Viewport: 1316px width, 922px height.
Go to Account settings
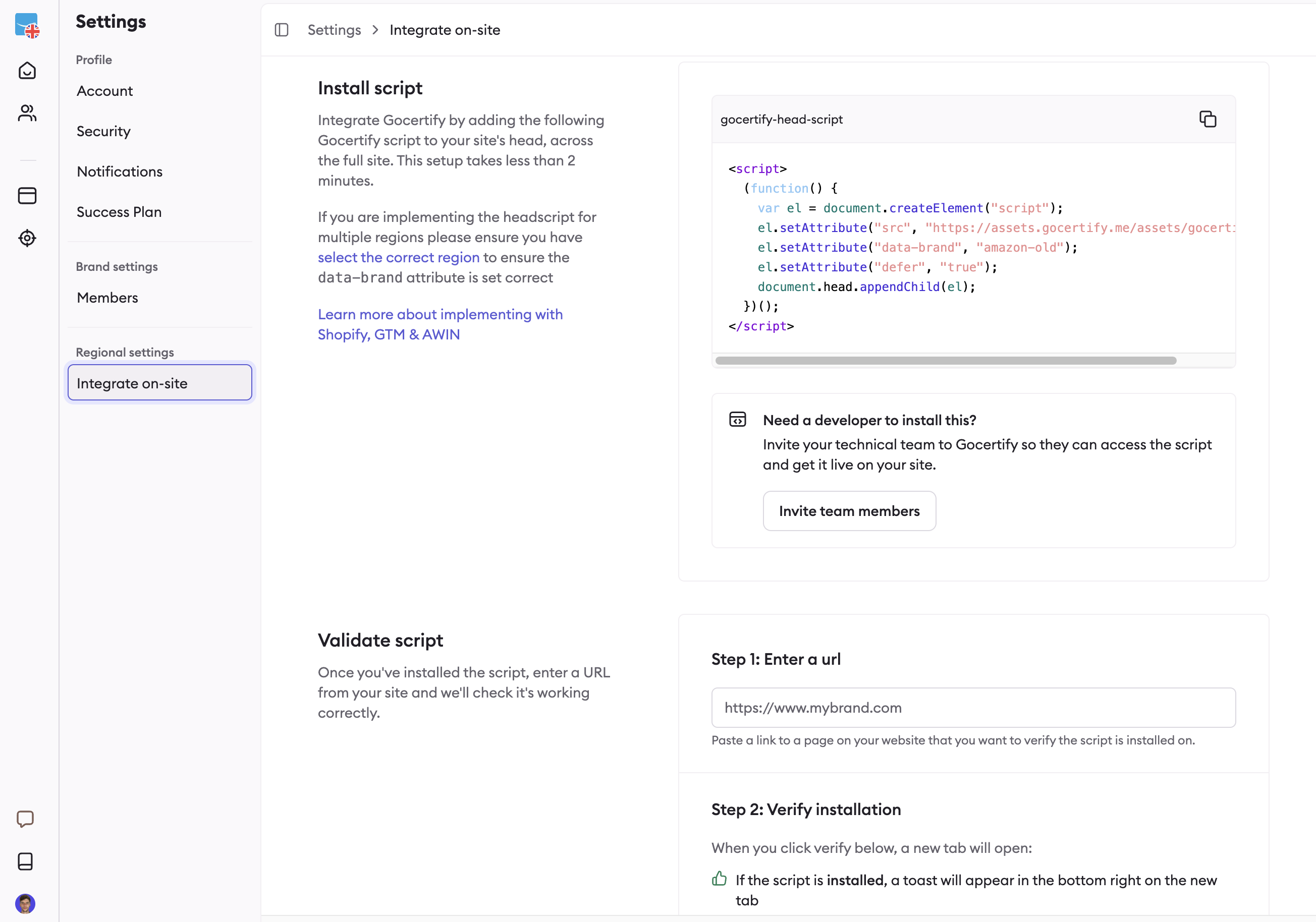tap(104, 91)
